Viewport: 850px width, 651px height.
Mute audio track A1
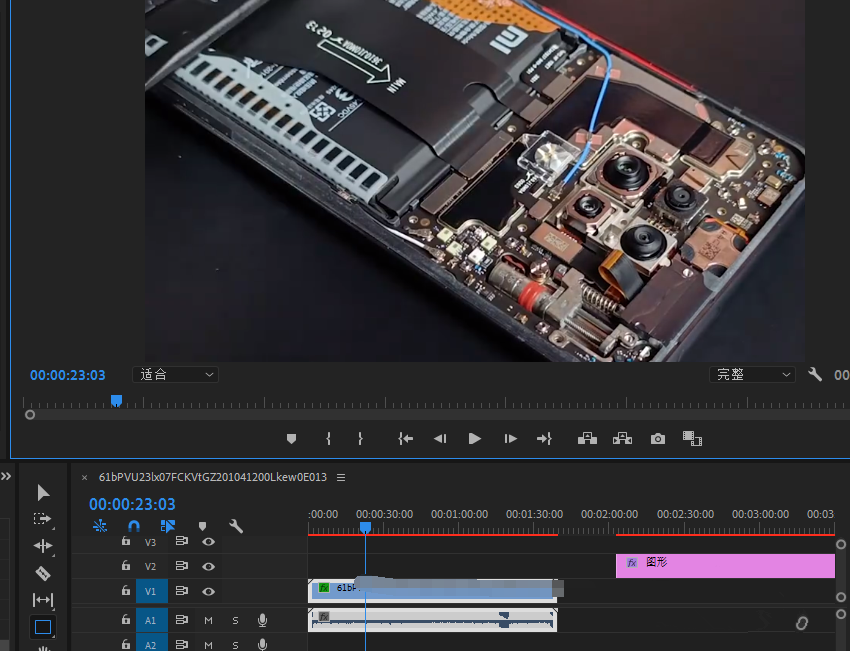[x=209, y=620]
